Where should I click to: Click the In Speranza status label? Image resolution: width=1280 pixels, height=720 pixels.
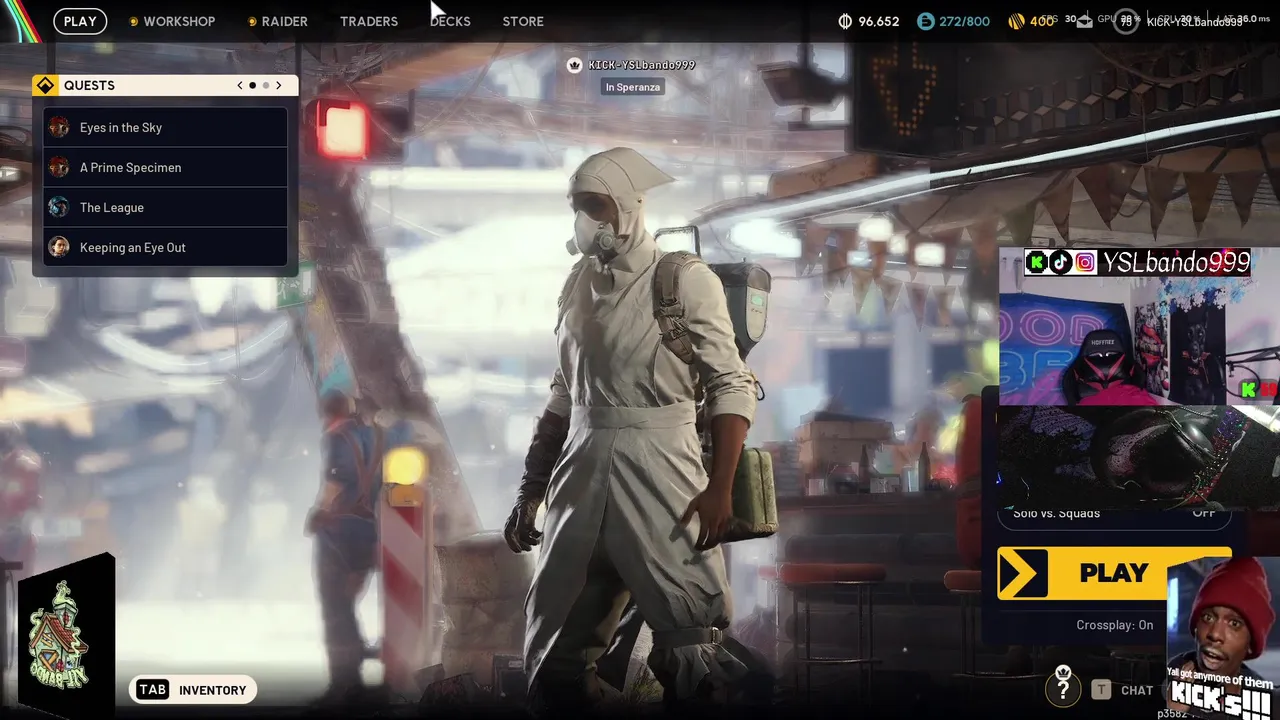632,87
